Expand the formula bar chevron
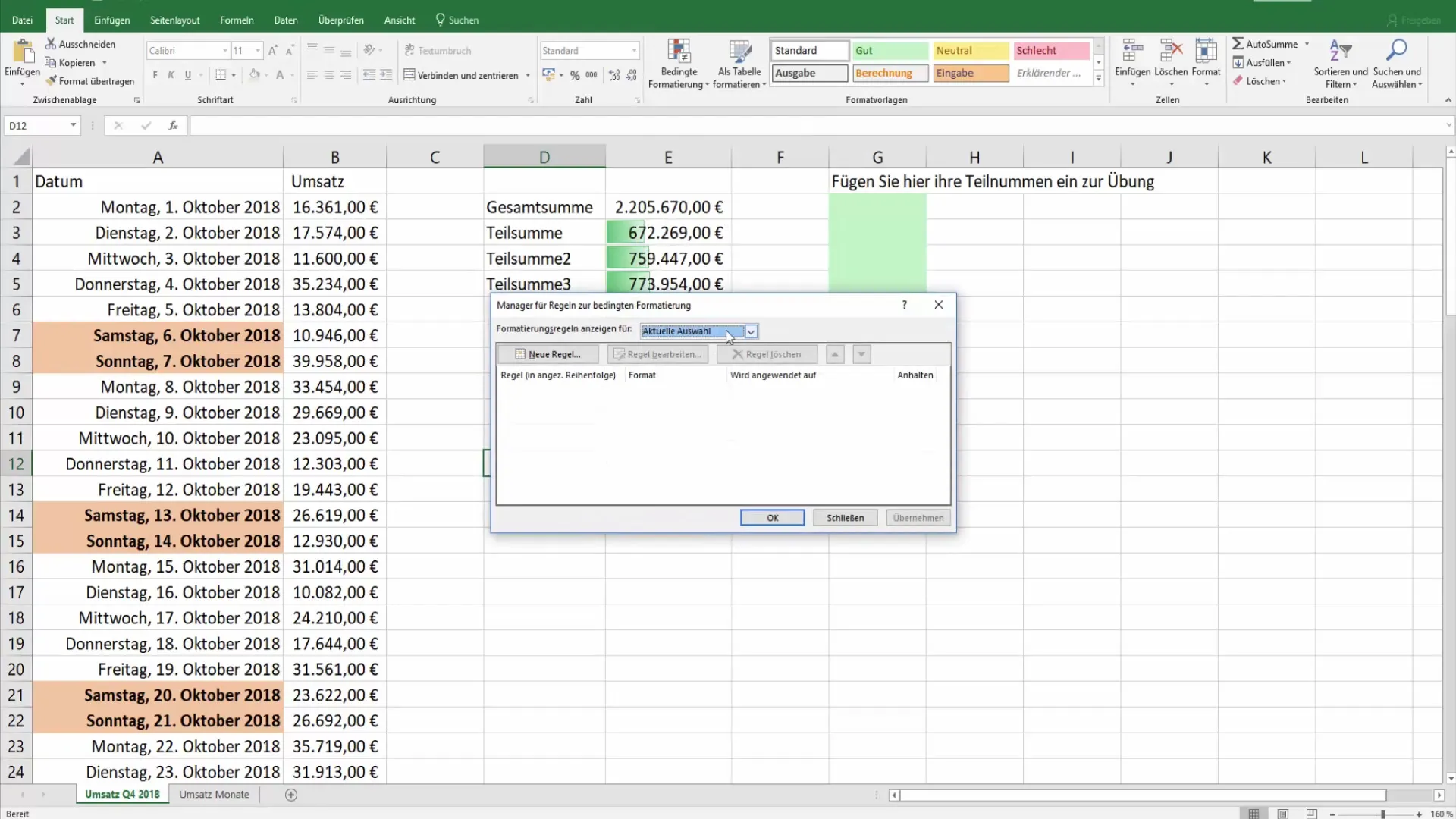 click(x=1448, y=125)
